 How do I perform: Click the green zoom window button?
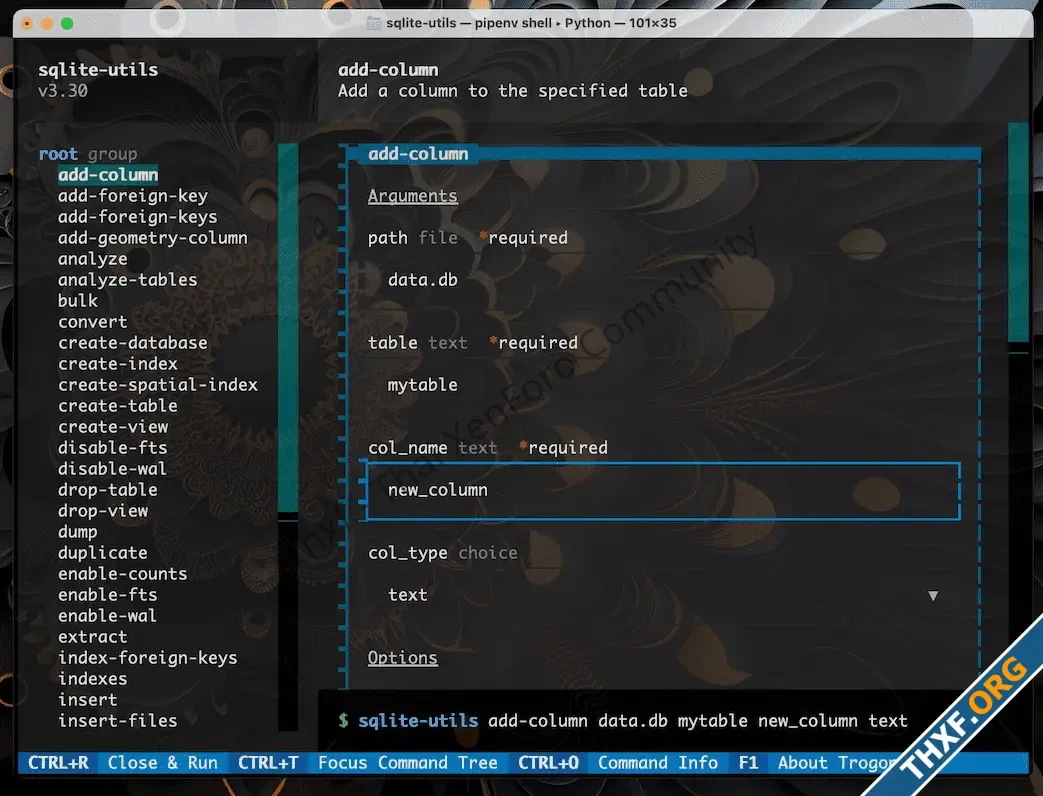pos(67,24)
